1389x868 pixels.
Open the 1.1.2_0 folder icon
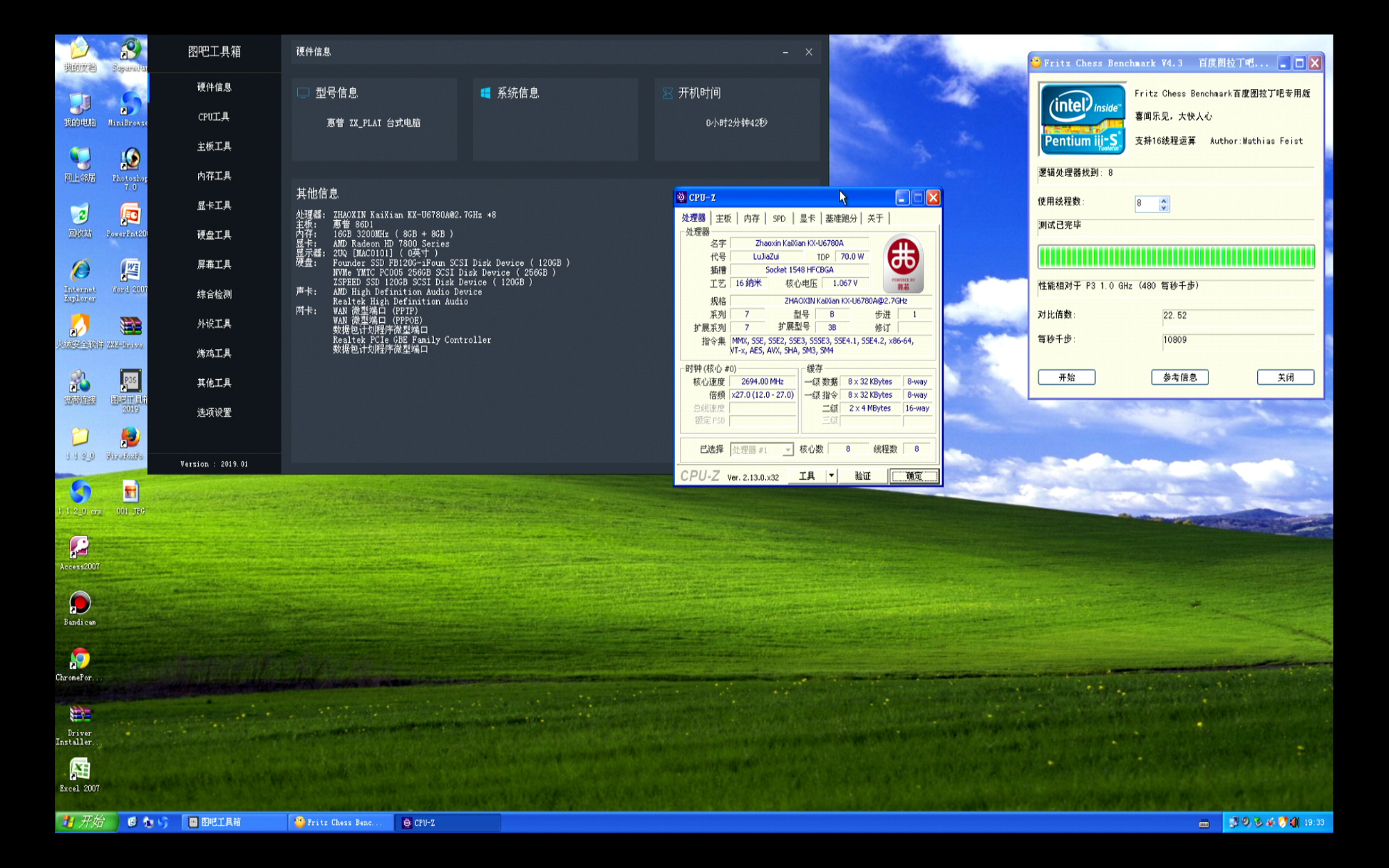(80, 442)
